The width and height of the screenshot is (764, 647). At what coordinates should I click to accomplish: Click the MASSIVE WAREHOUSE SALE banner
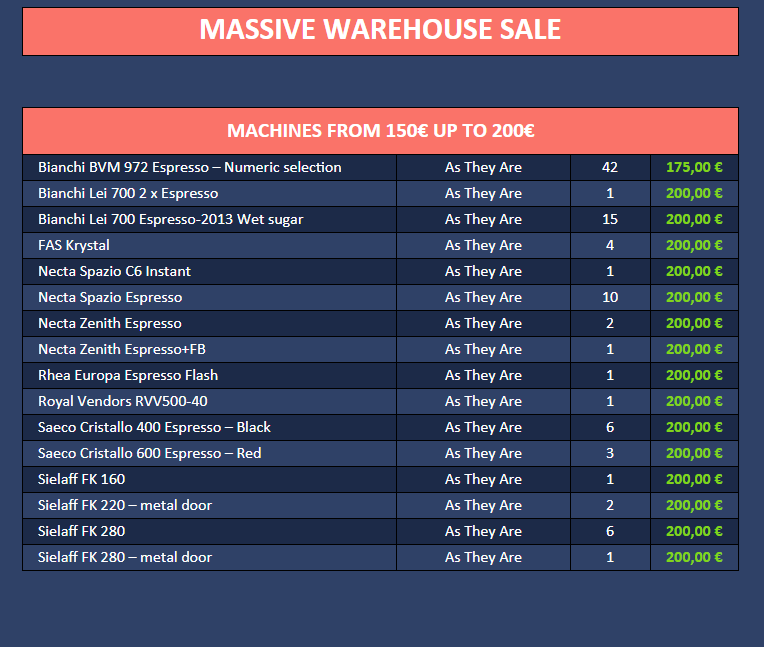(x=380, y=30)
